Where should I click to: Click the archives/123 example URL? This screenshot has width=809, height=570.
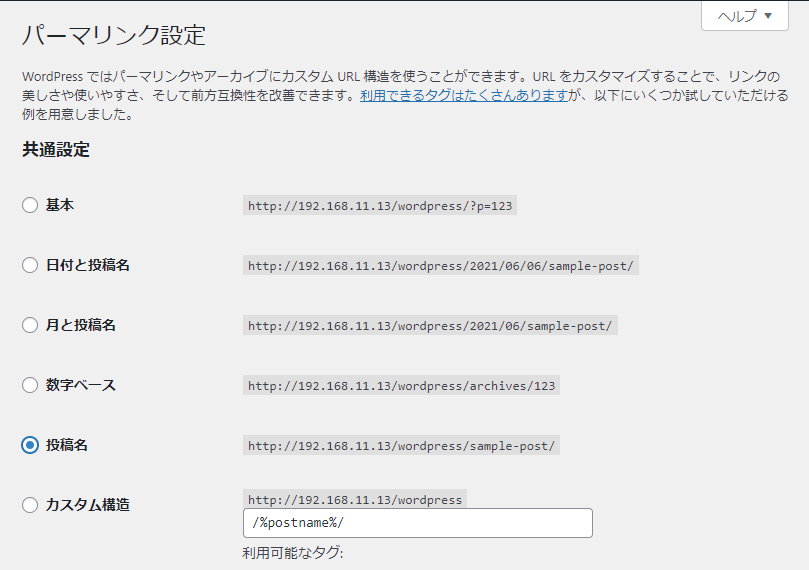click(x=401, y=386)
